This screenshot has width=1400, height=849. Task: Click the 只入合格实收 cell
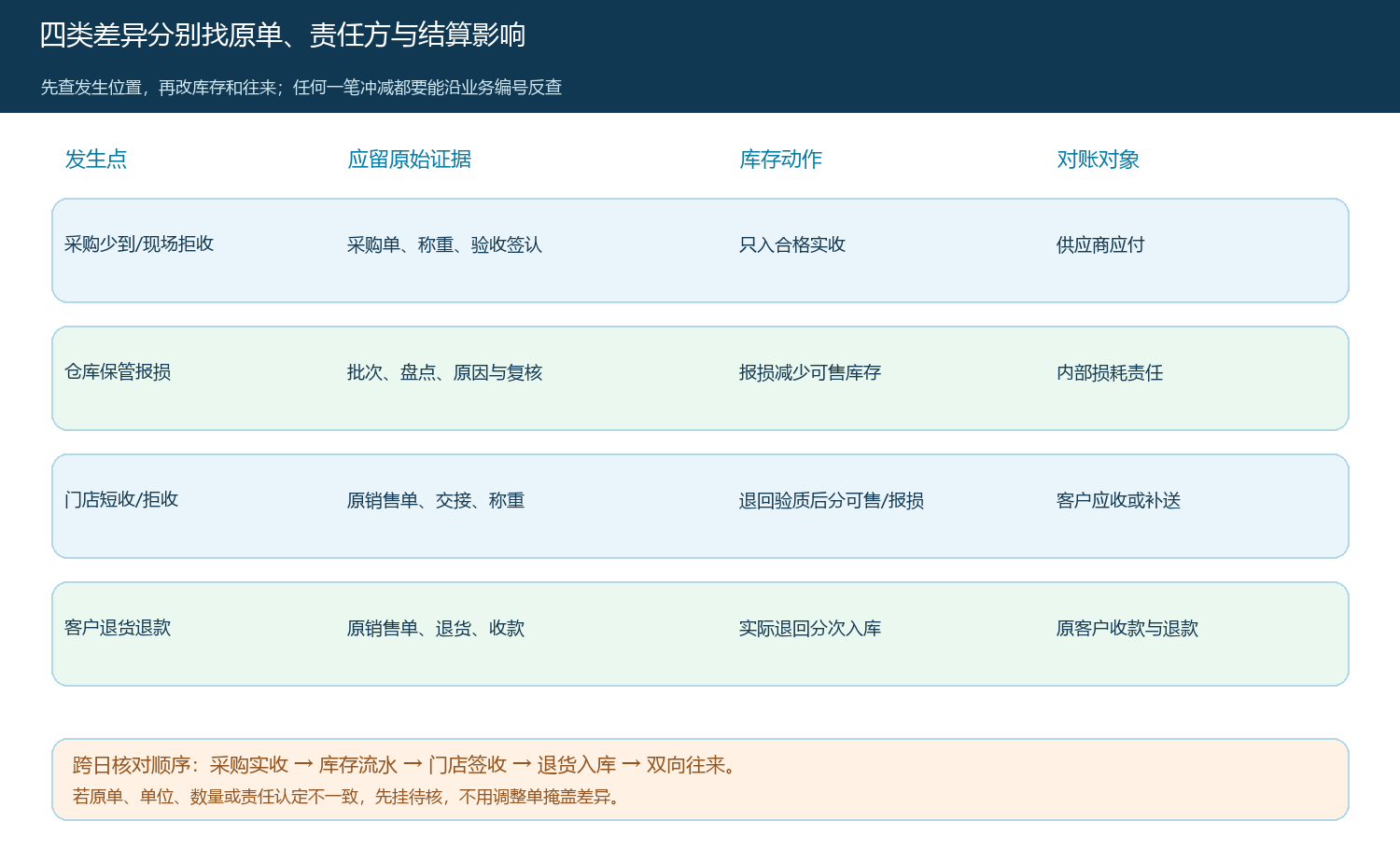coord(792,245)
